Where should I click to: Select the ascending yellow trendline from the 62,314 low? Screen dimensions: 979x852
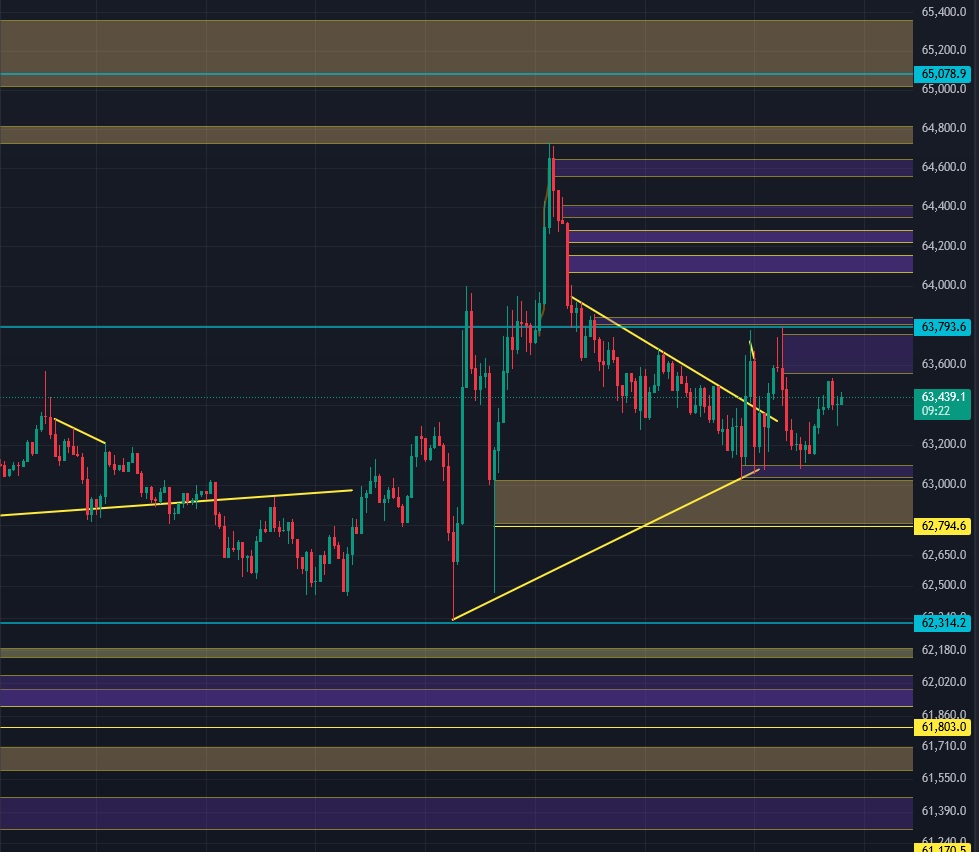pyautogui.click(x=606, y=544)
